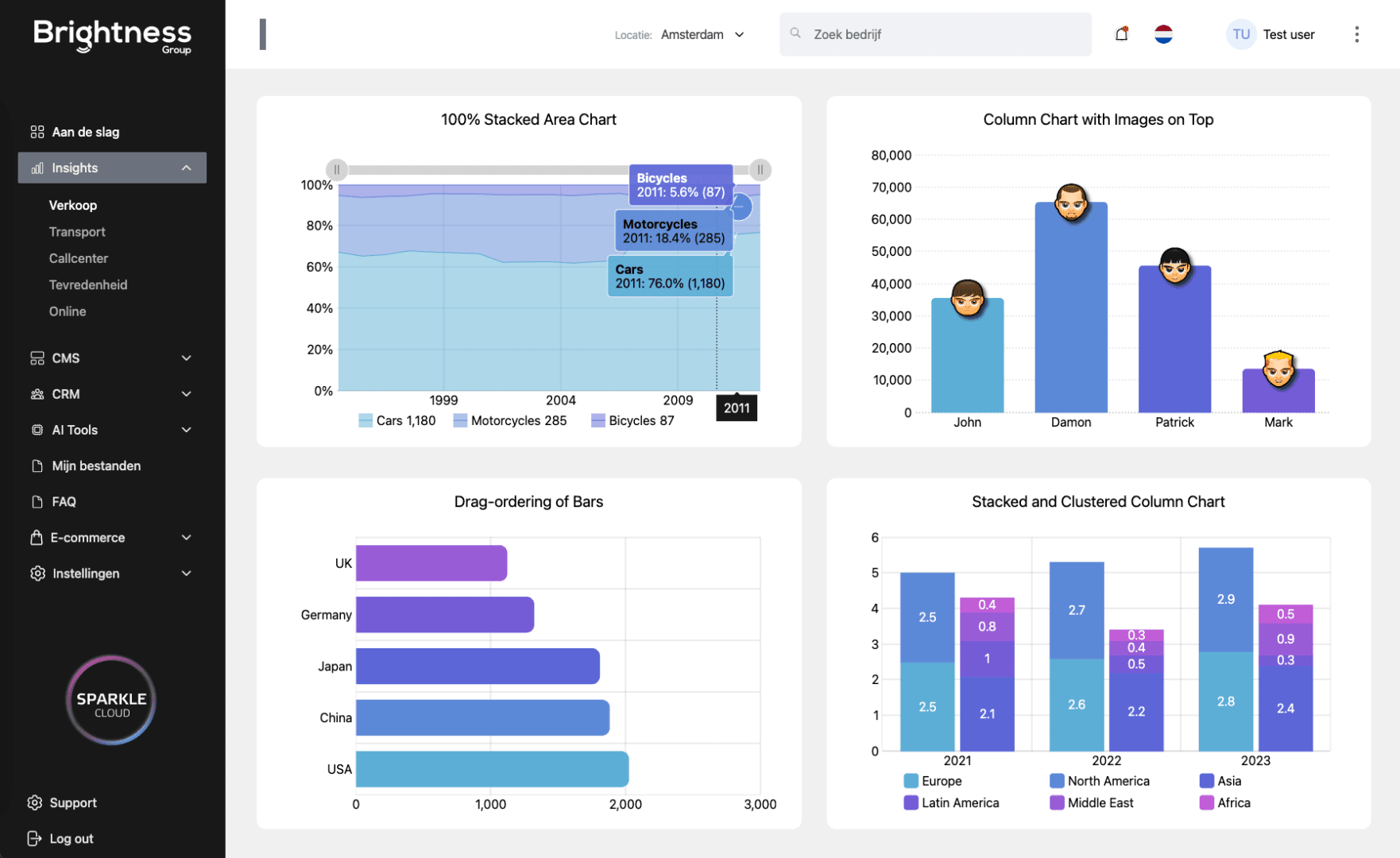This screenshot has height=858, width=1400.
Task: Hide the Motorcycles legend item
Action: 511,420
